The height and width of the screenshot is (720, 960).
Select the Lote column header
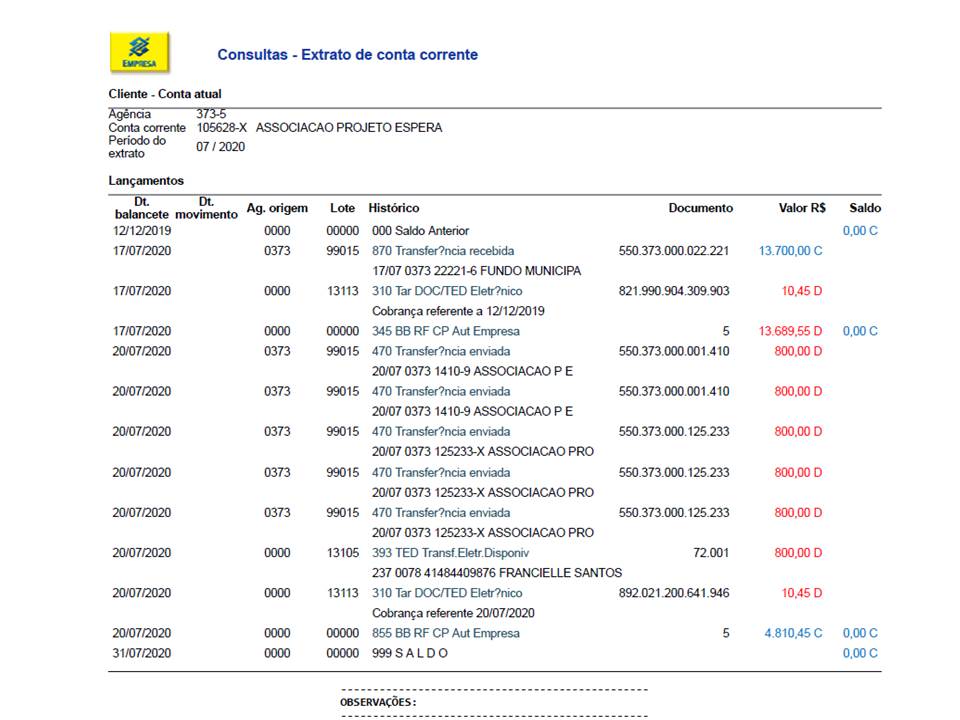coord(342,208)
